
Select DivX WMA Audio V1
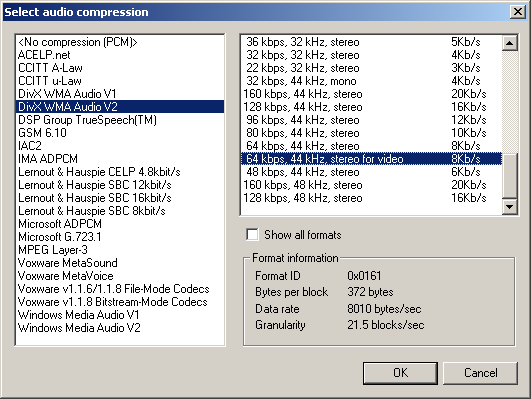[x=120, y=94]
